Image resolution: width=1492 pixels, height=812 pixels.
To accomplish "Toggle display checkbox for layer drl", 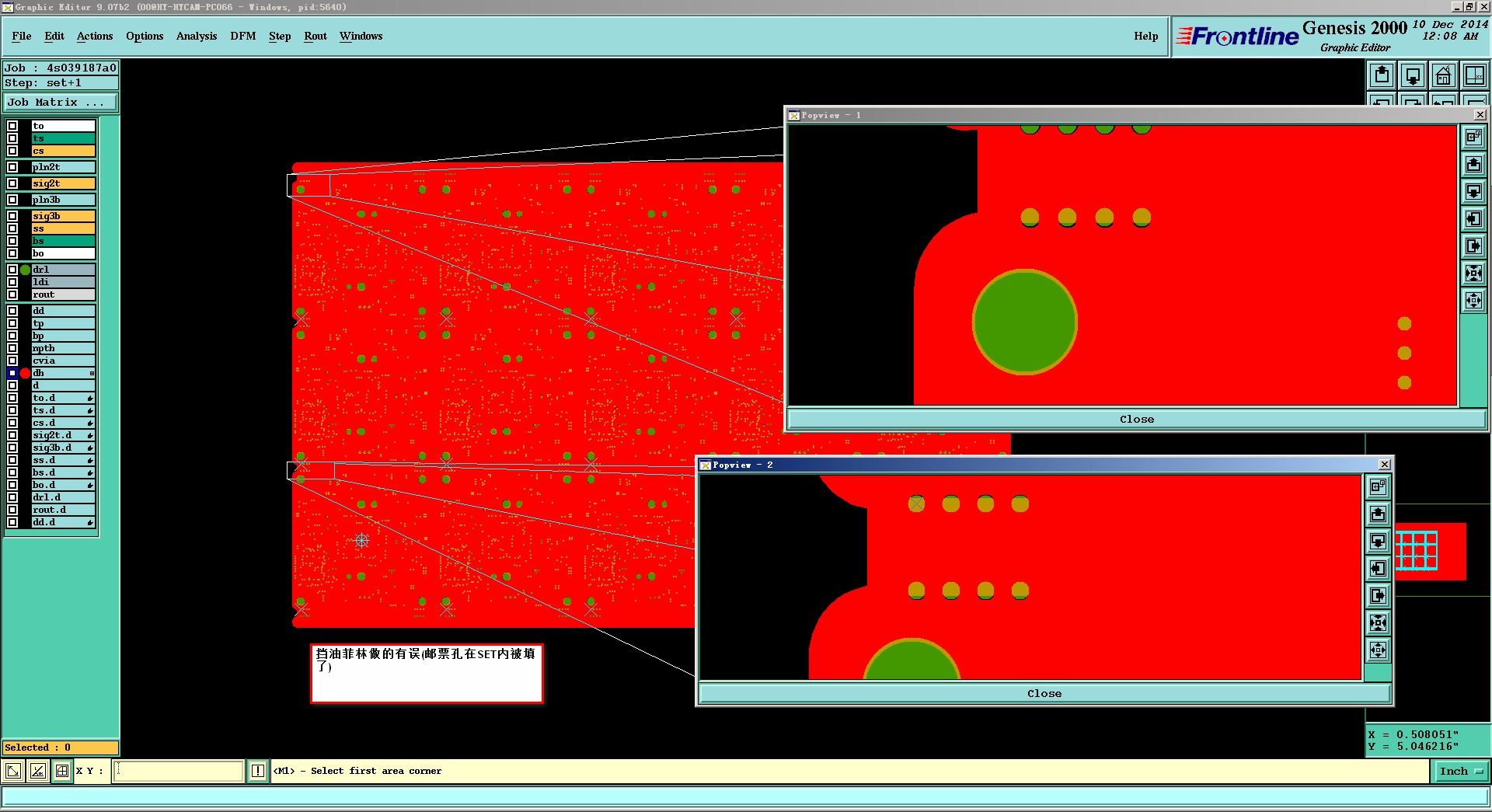I will coord(12,270).
